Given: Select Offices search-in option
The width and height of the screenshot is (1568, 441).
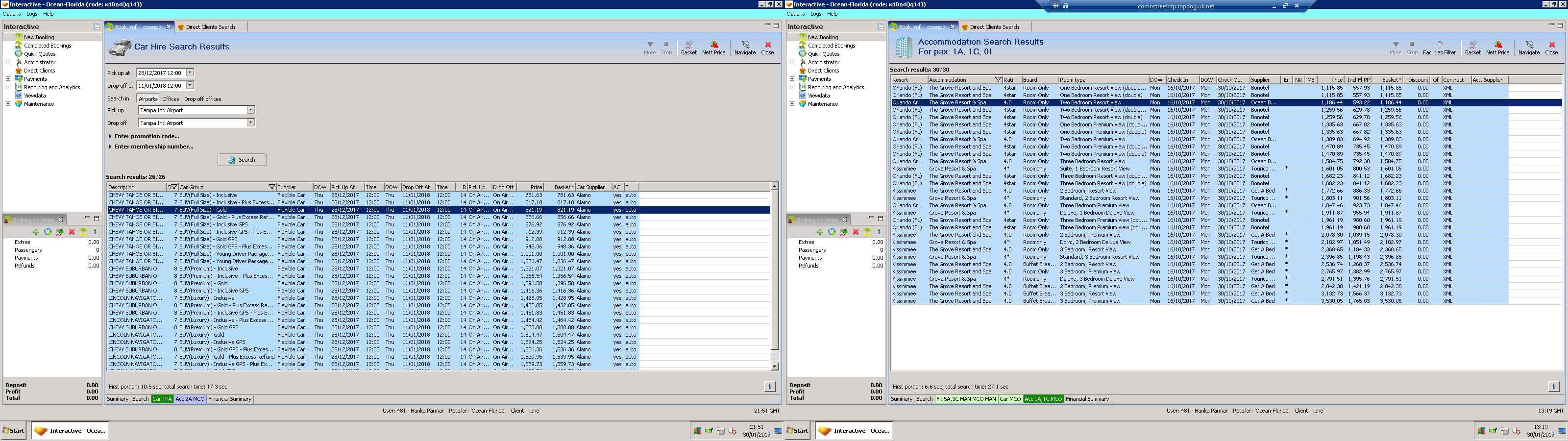Looking at the screenshot, I should pyautogui.click(x=171, y=98).
